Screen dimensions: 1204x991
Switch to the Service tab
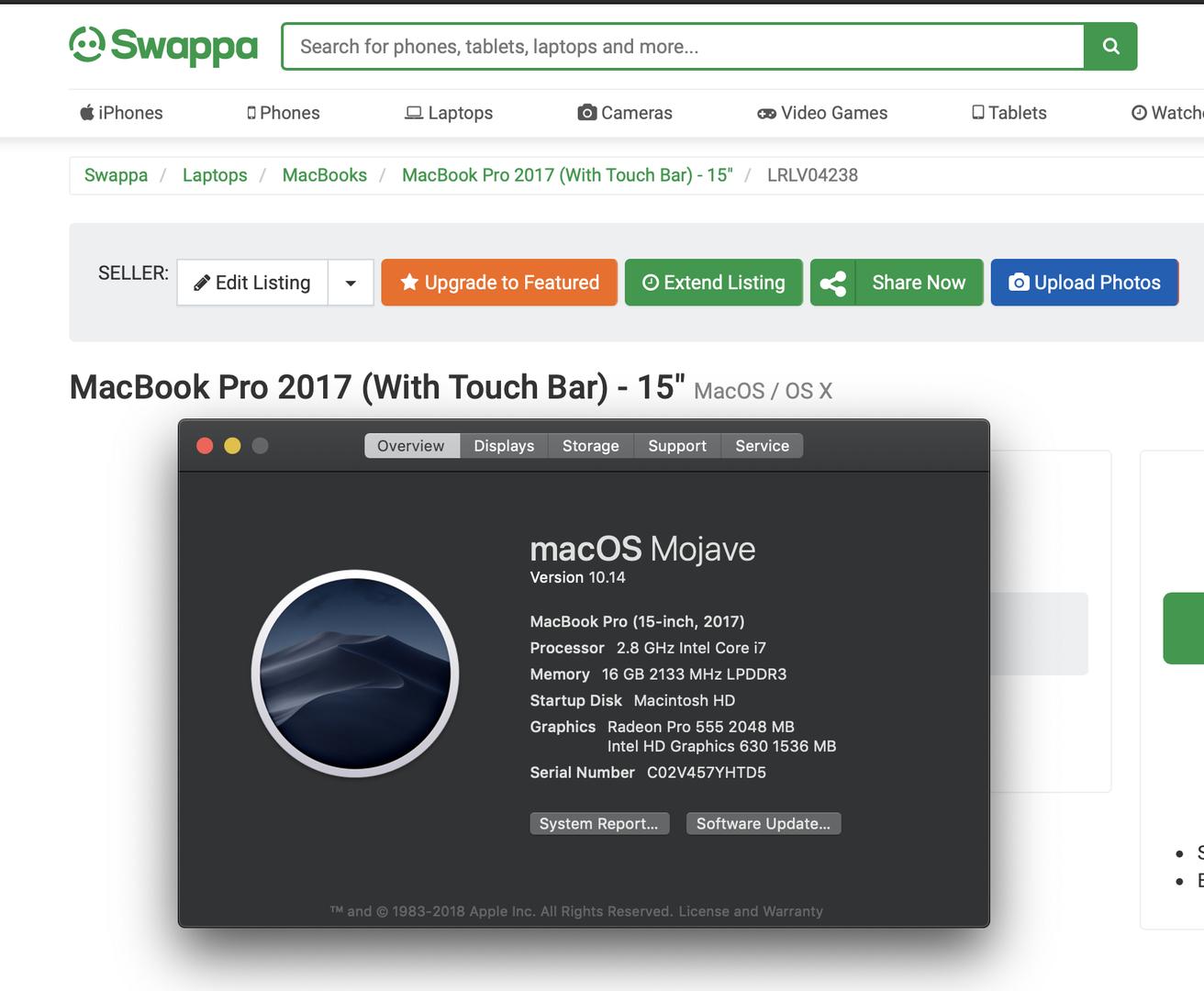pyautogui.click(x=762, y=446)
